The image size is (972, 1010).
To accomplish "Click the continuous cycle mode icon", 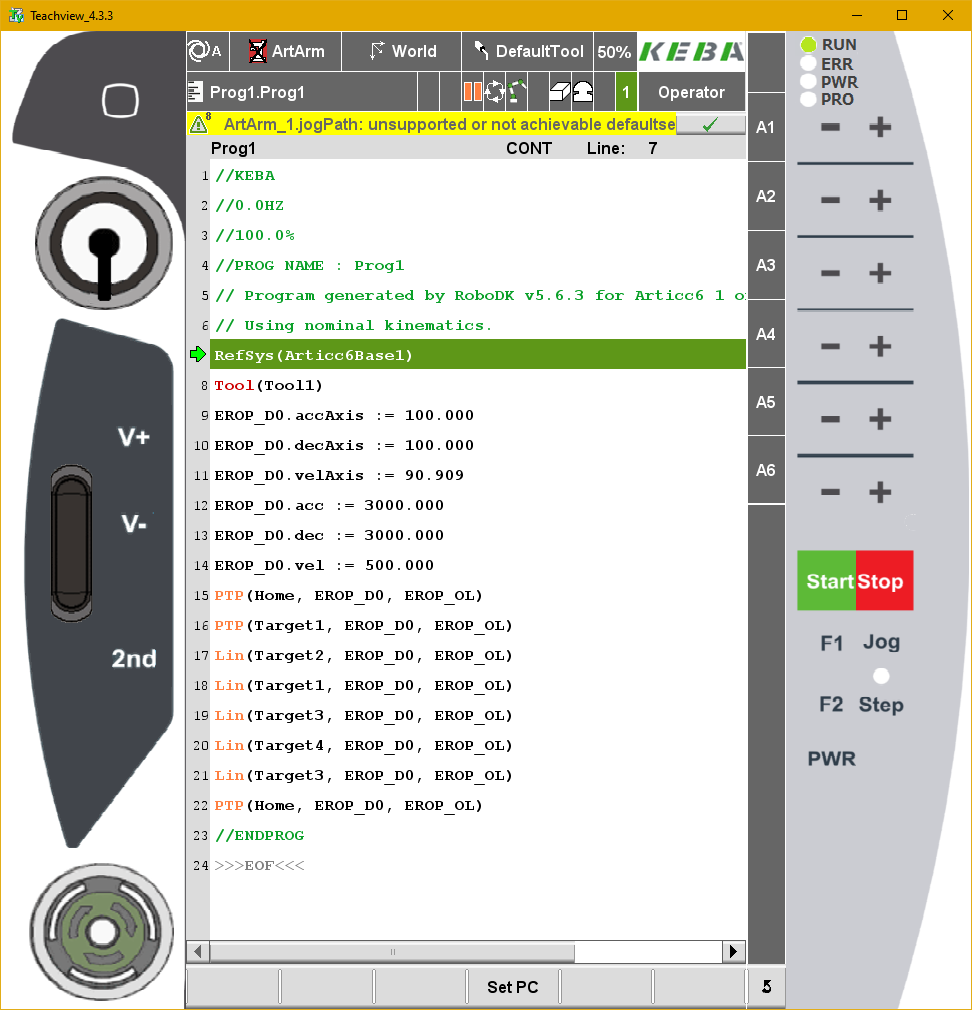I will 494,92.
